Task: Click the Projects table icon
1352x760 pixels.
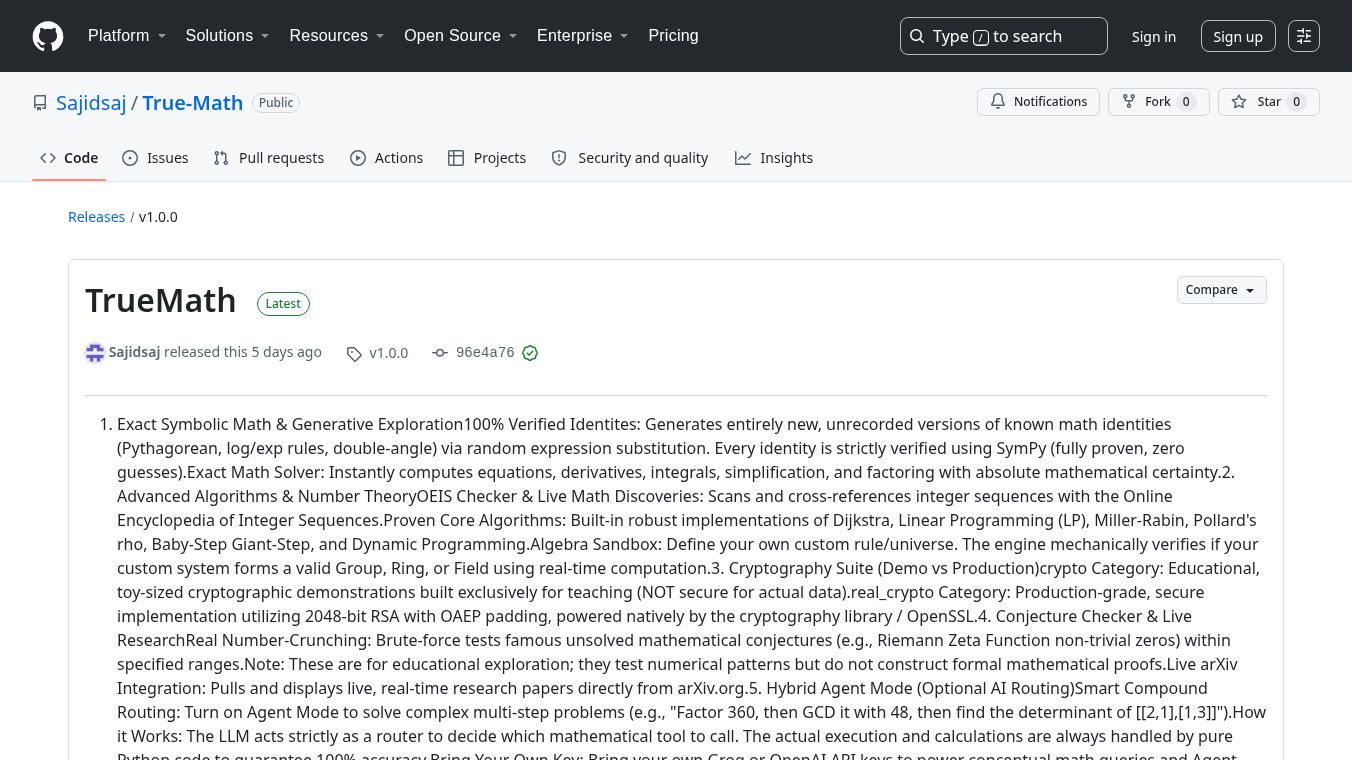Action: (456, 158)
